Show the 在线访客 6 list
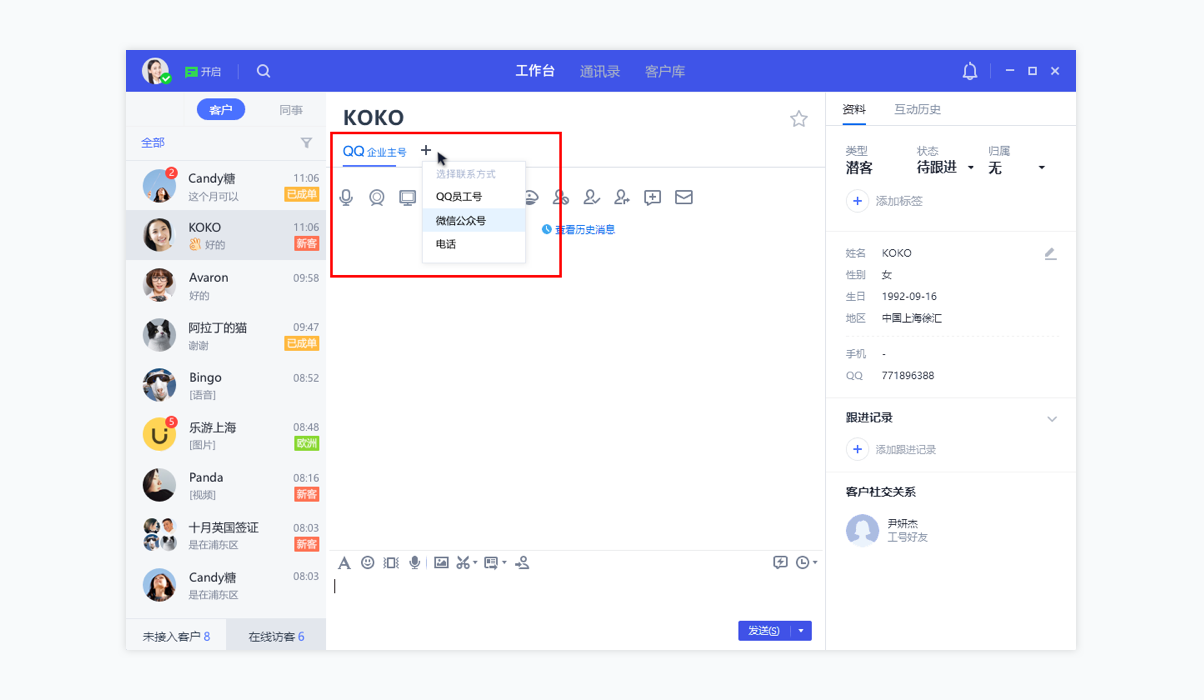This screenshot has height=700, width=1204. pos(276,636)
